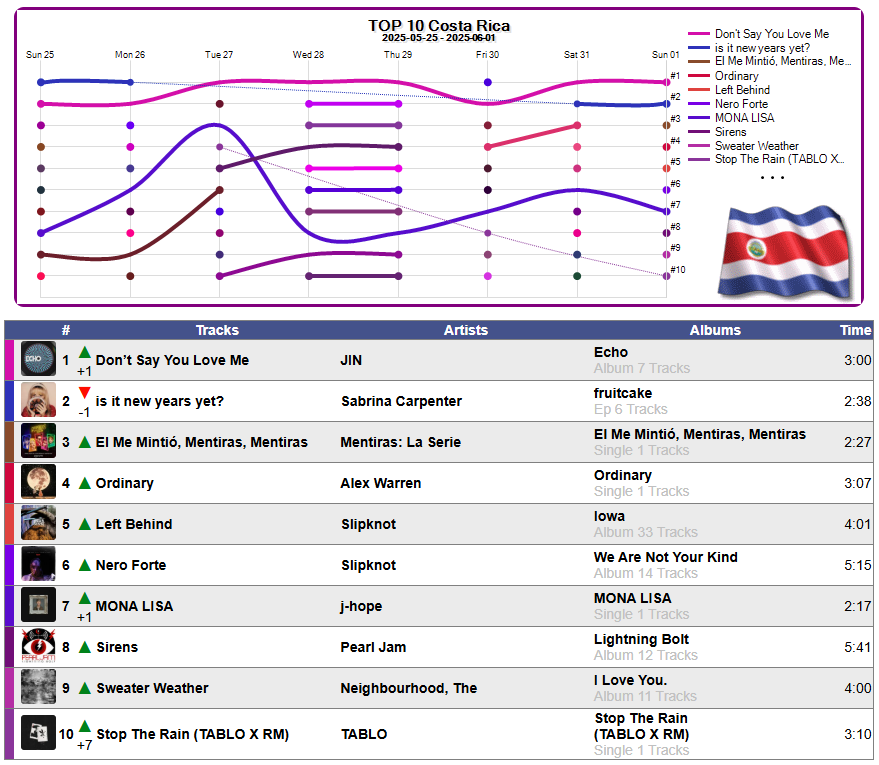The height and width of the screenshot is (765, 879).
Task: Open artist Mentiras: La Serie
Action: click(400, 442)
